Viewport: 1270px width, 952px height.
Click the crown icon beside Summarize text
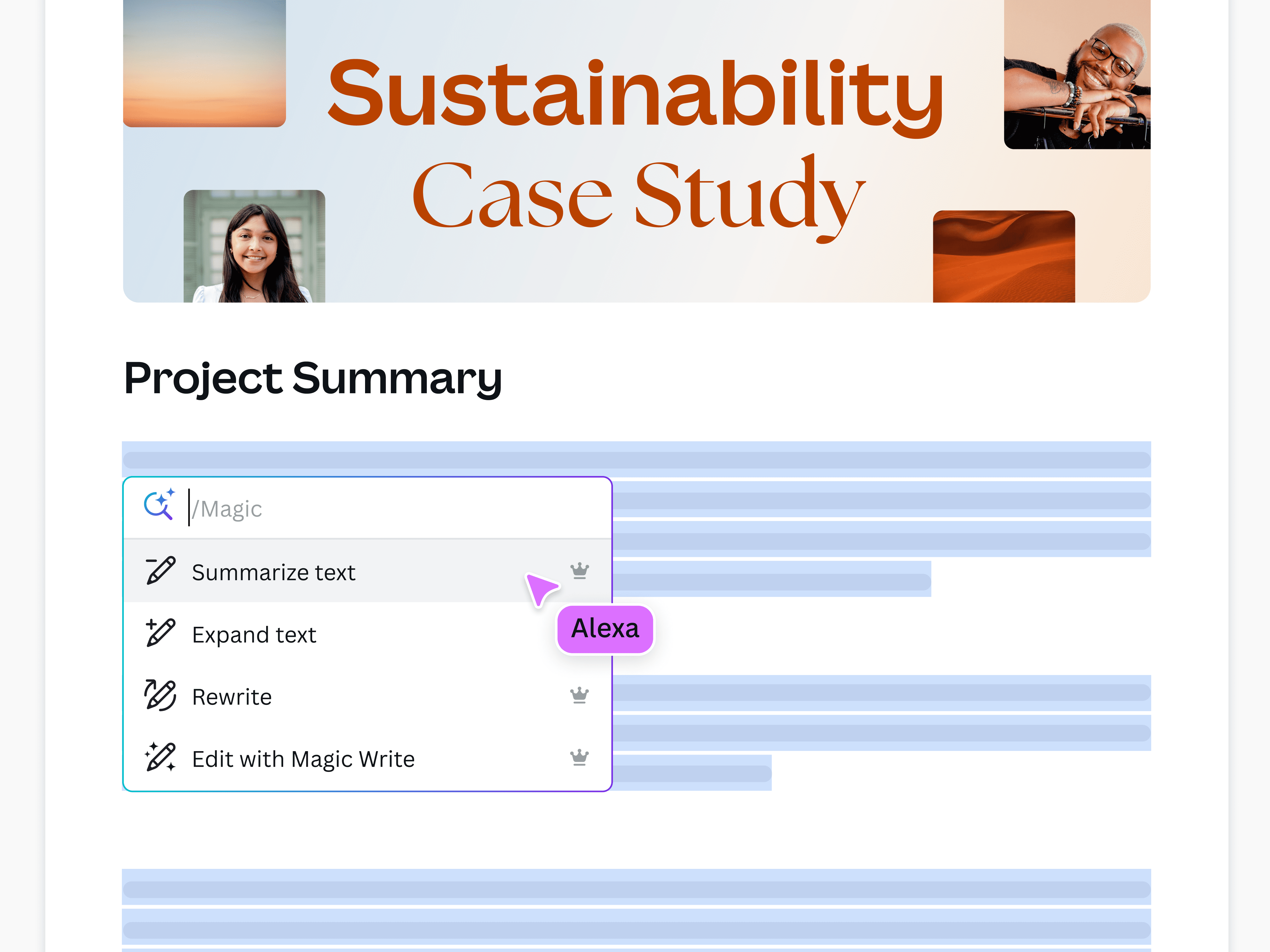579,571
